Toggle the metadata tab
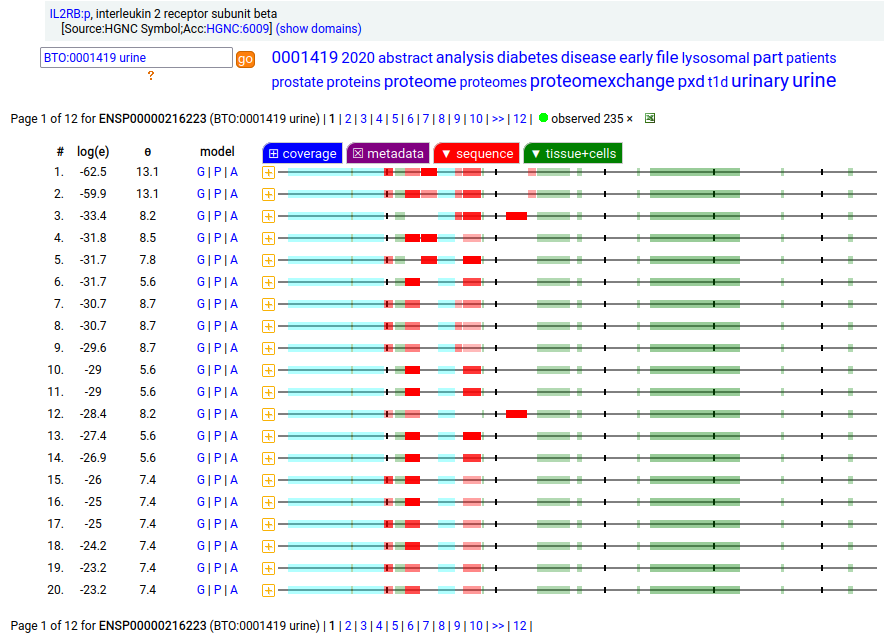 tap(388, 153)
